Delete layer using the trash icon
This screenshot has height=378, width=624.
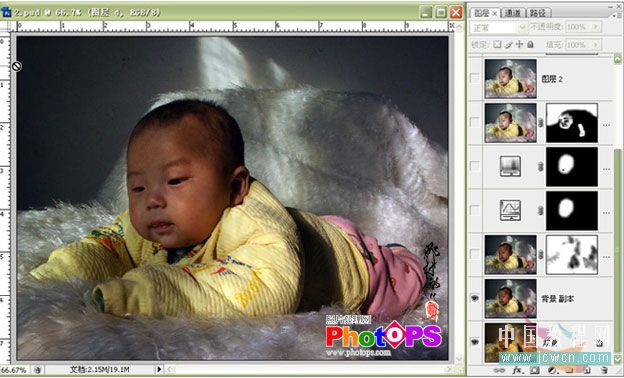604,370
